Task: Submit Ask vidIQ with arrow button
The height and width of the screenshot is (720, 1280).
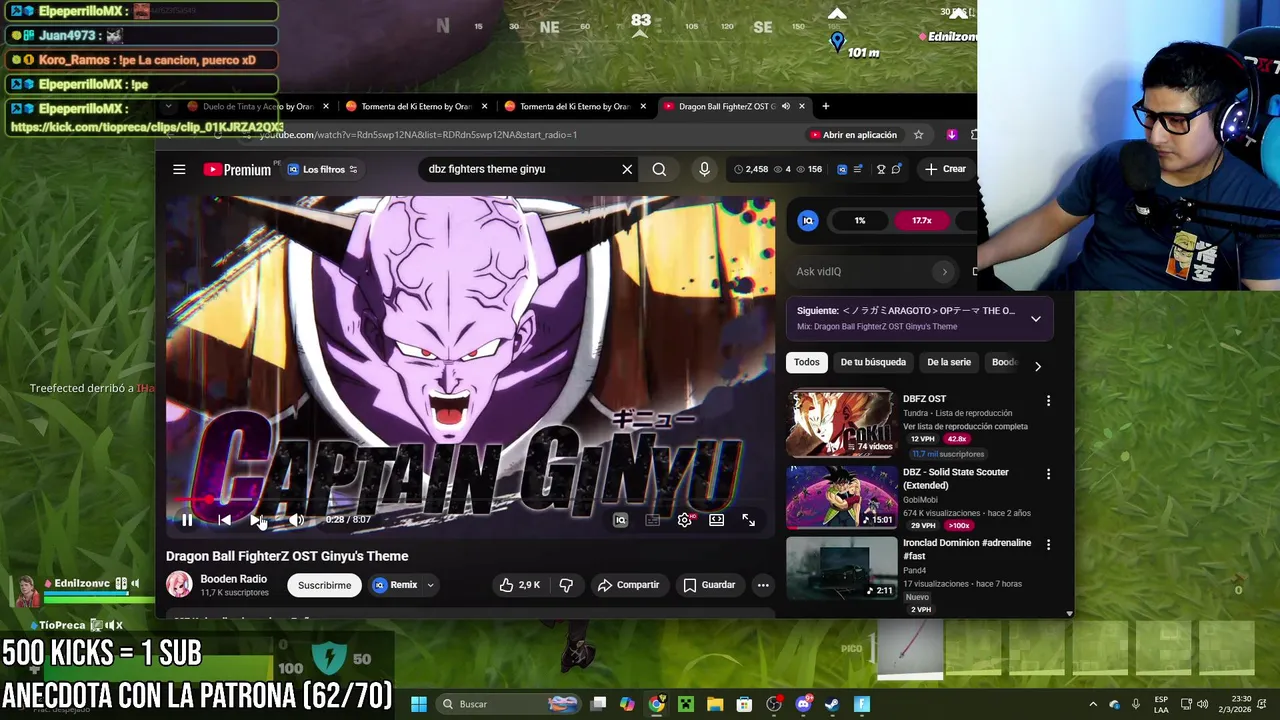Action: (944, 271)
